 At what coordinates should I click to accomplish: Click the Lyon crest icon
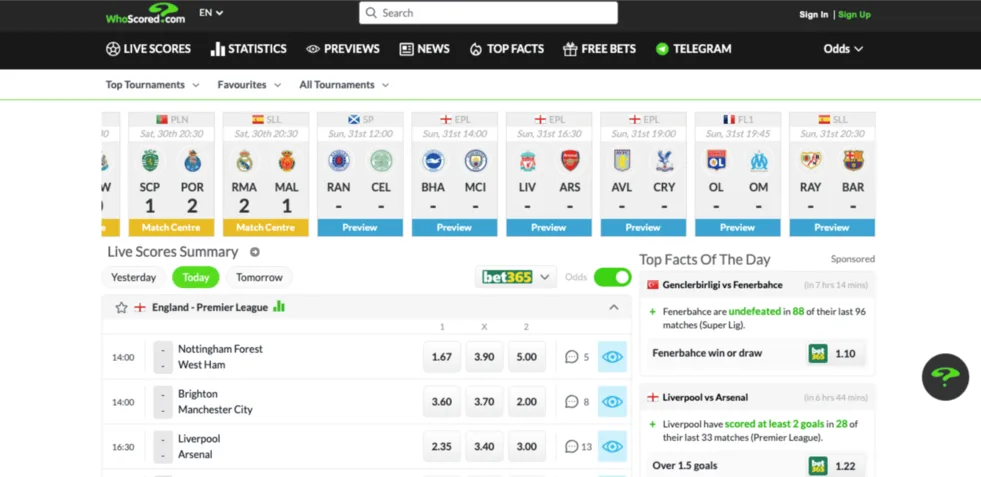point(716,161)
